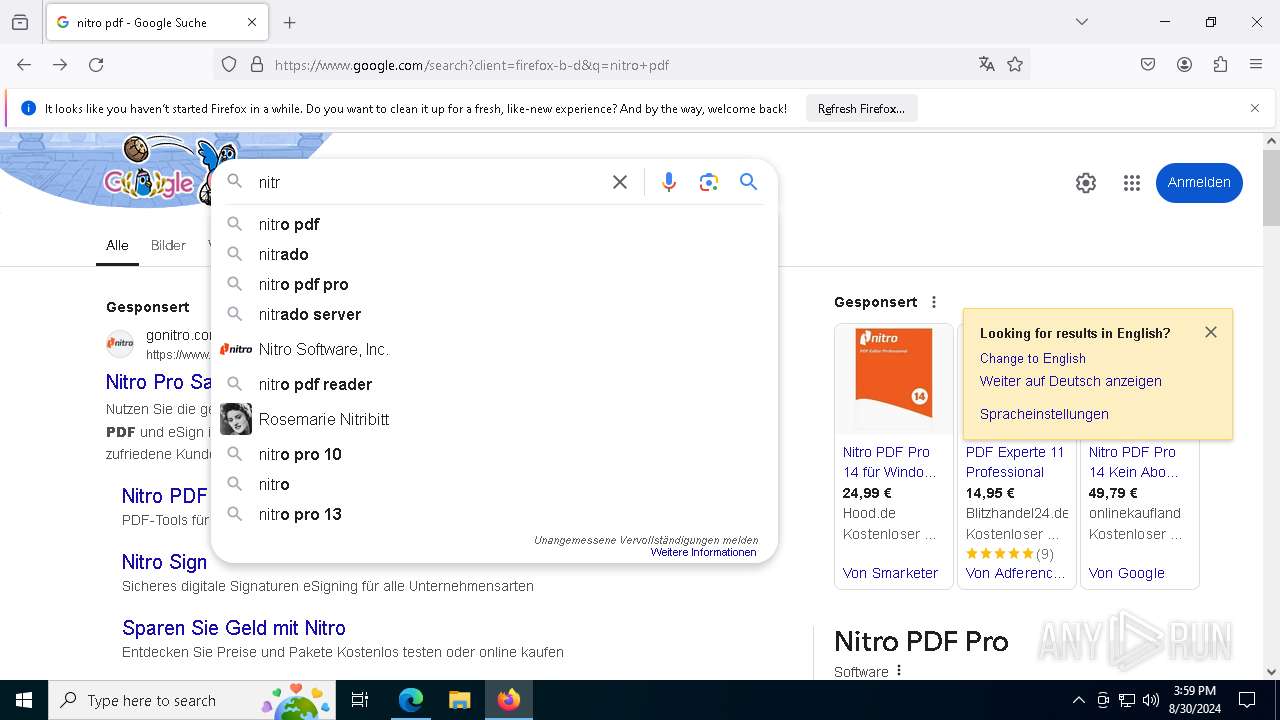Open the list all tabs dropdown
Image resolution: width=1280 pixels, height=720 pixels.
(1082, 22)
